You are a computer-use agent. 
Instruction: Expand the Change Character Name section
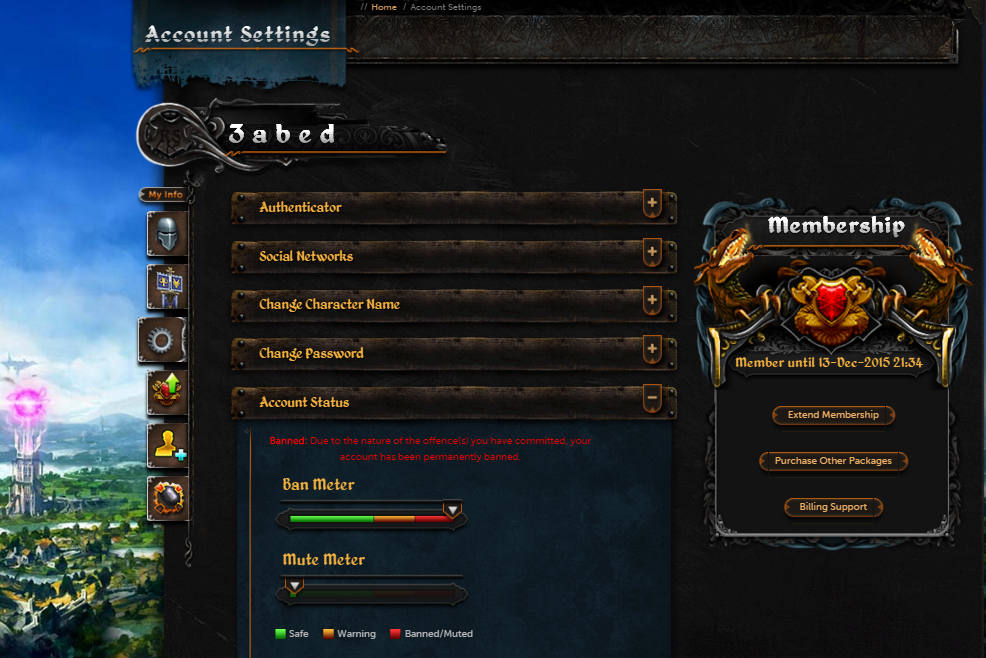click(x=652, y=301)
